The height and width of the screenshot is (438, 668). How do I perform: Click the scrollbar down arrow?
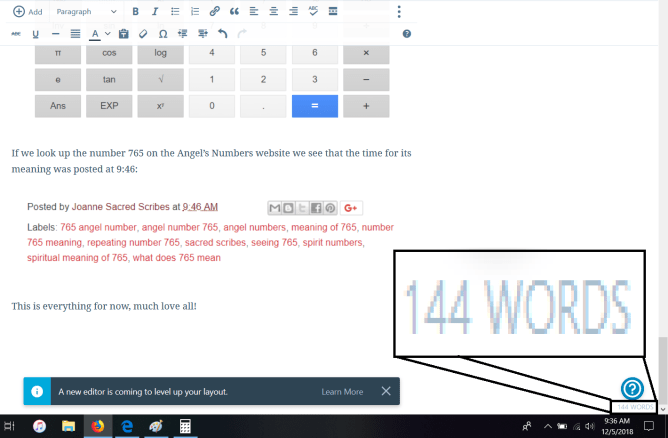(663, 409)
